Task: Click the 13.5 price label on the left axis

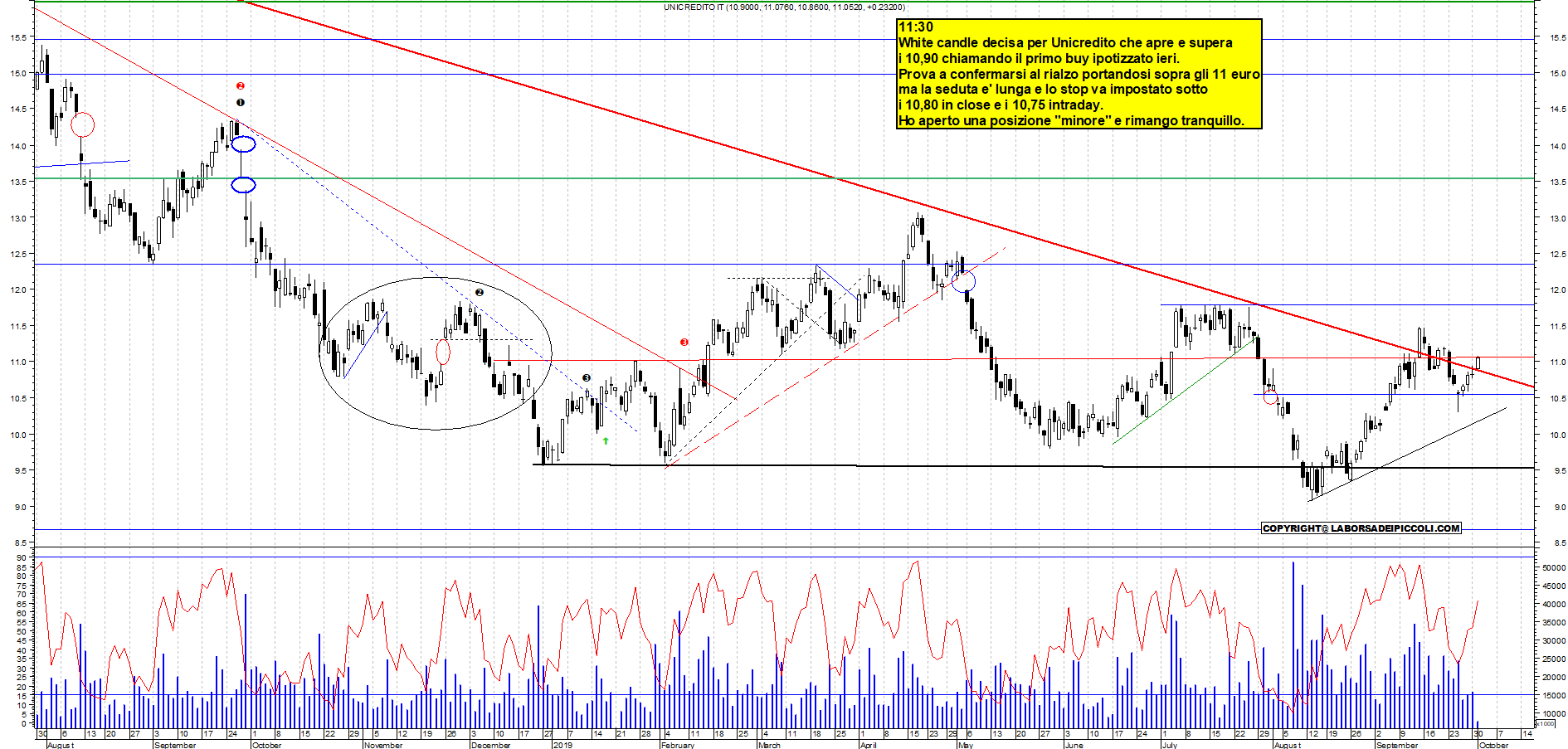Action: tap(17, 182)
